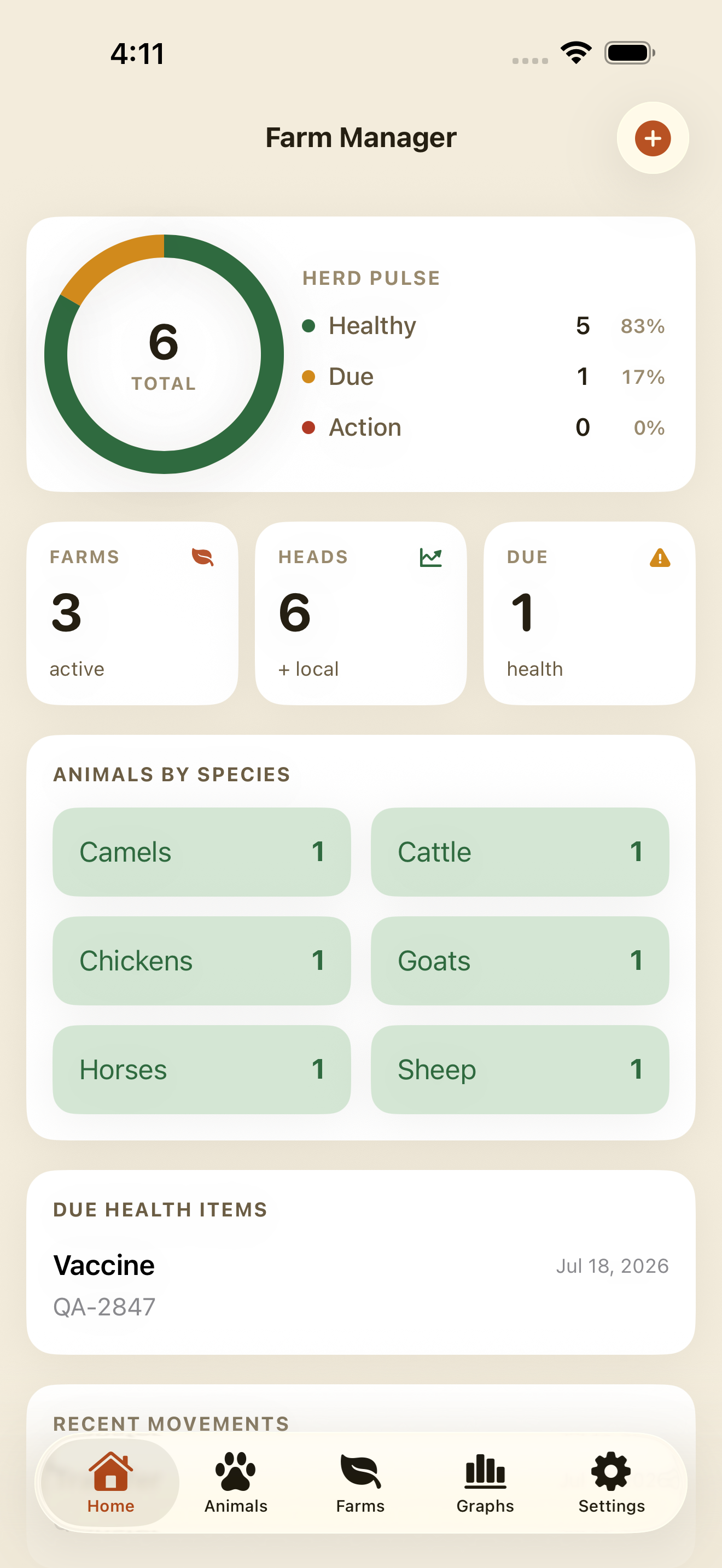This screenshot has height=1568, width=722.
Task: Select the orange Due legend row
Action: [x=484, y=377]
